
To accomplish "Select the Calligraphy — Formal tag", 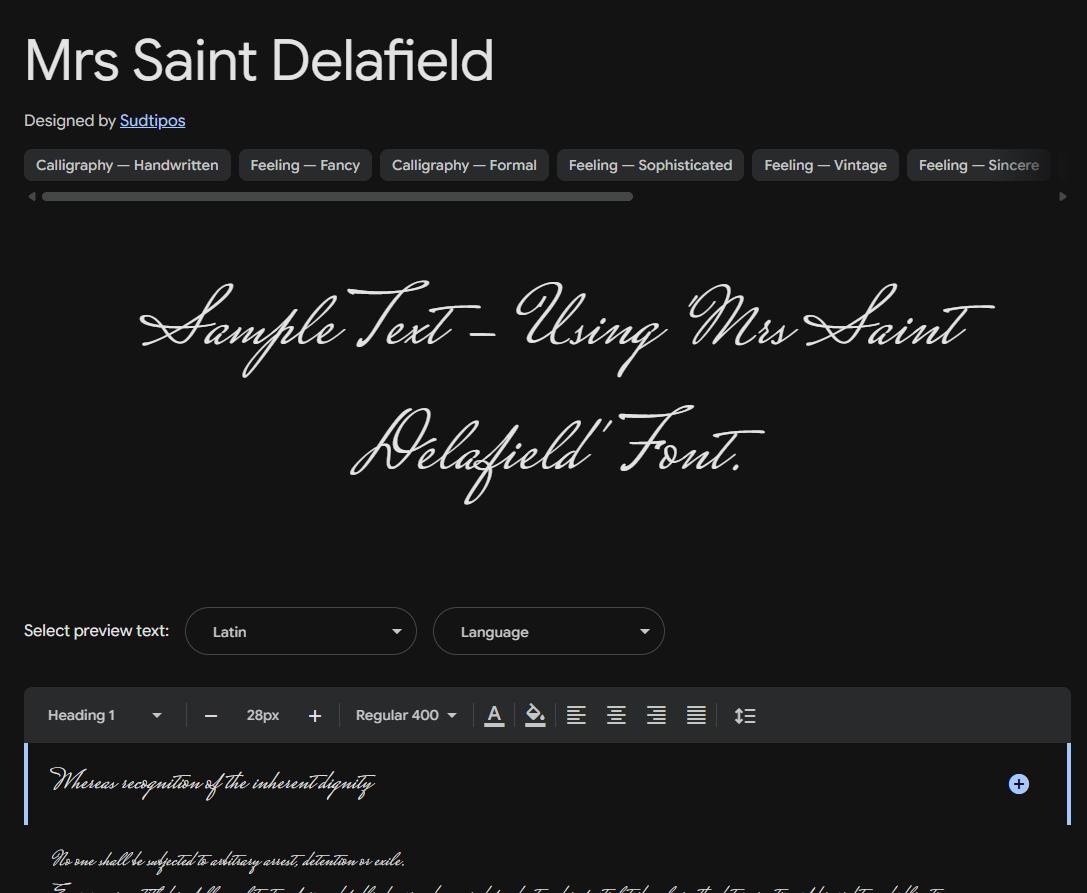I will pyautogui.click(x=464, y=165).
